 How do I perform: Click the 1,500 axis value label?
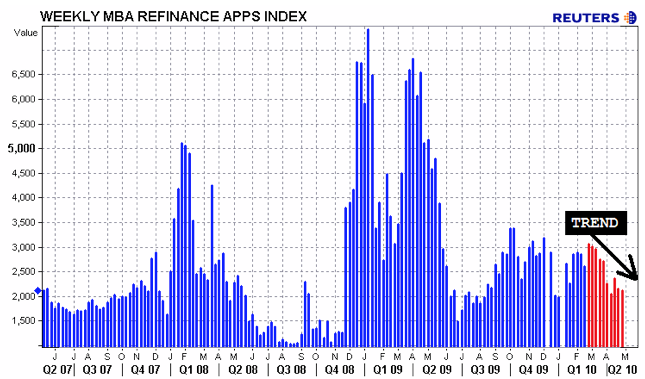[x=24, y=321]
